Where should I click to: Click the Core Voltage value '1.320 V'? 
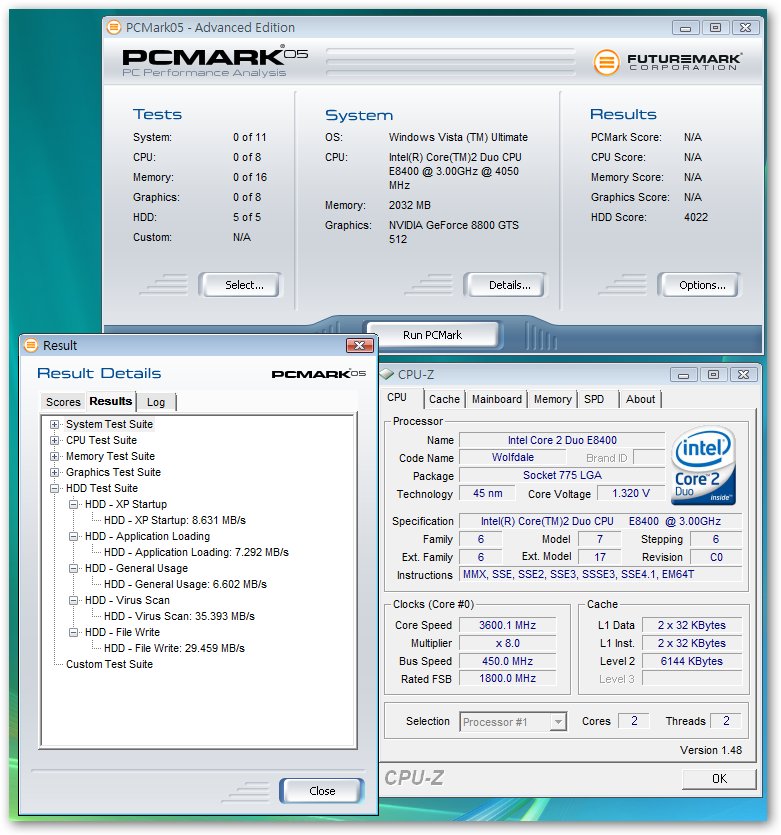[x=631, y=493]
